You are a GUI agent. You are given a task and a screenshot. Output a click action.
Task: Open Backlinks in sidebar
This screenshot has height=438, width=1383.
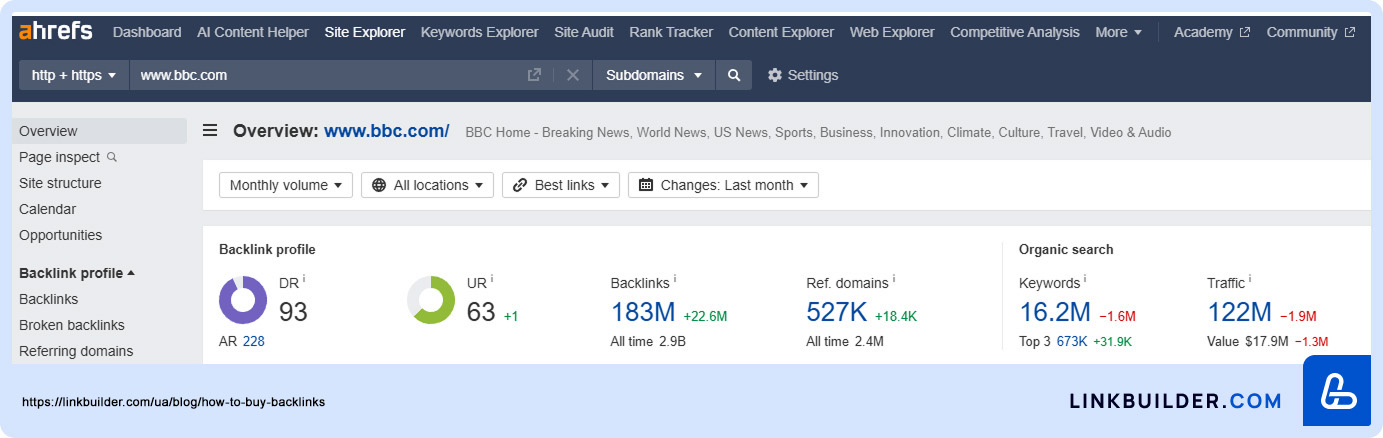click(x=48, y=299)
